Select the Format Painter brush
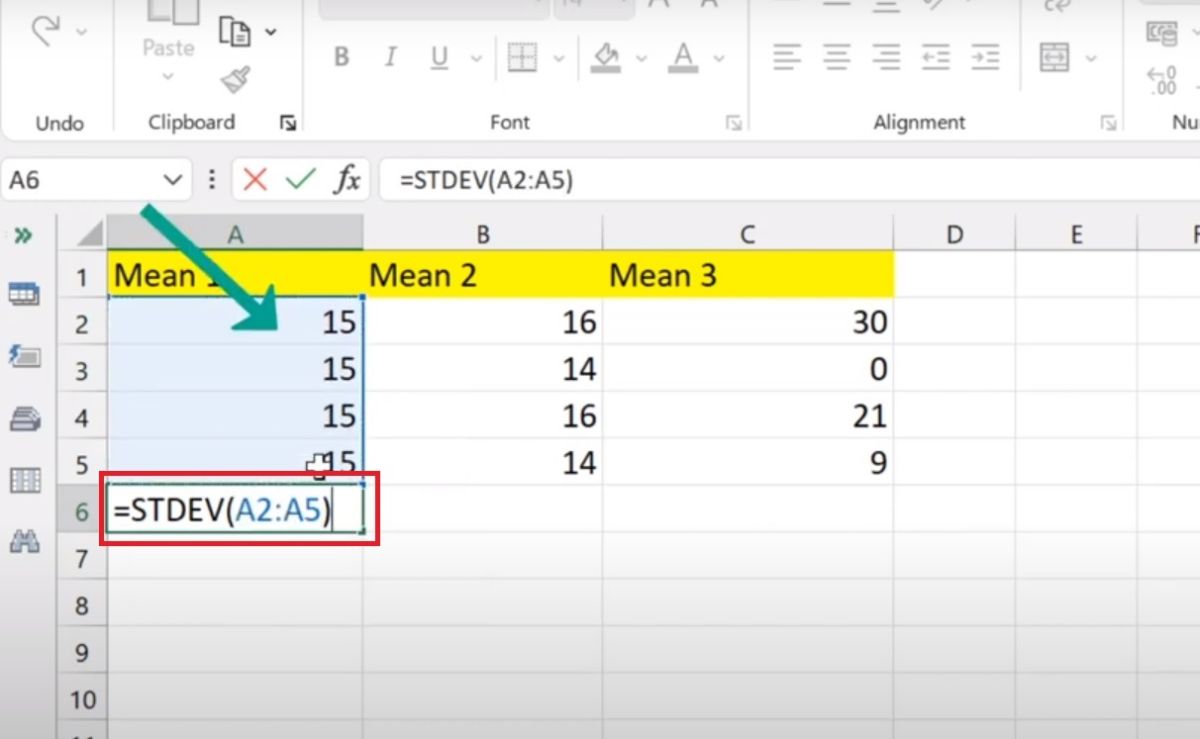 [235, 80]
